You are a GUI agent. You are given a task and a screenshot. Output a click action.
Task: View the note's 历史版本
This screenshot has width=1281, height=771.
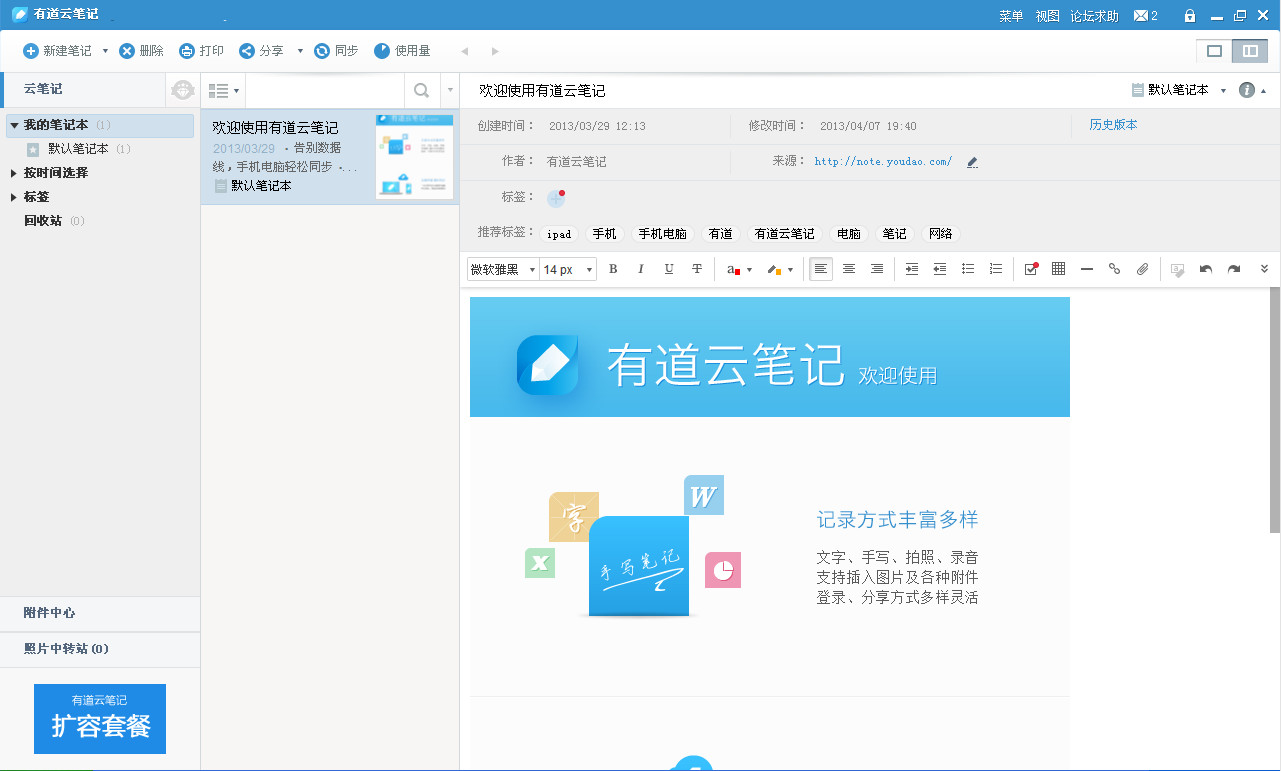coord(1115,125)
